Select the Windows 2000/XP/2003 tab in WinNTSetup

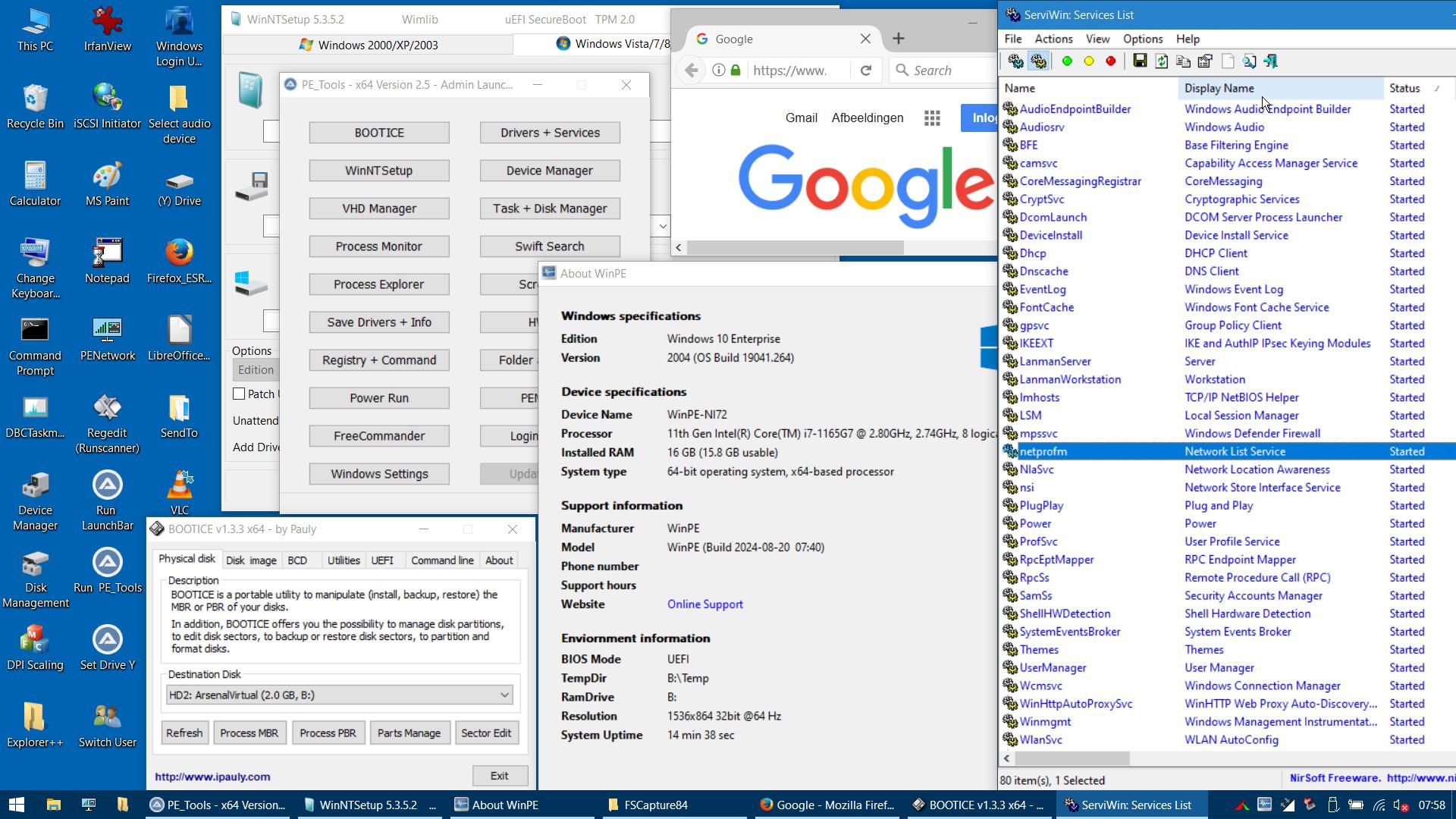pyautogui.click(x=369, y=45)
